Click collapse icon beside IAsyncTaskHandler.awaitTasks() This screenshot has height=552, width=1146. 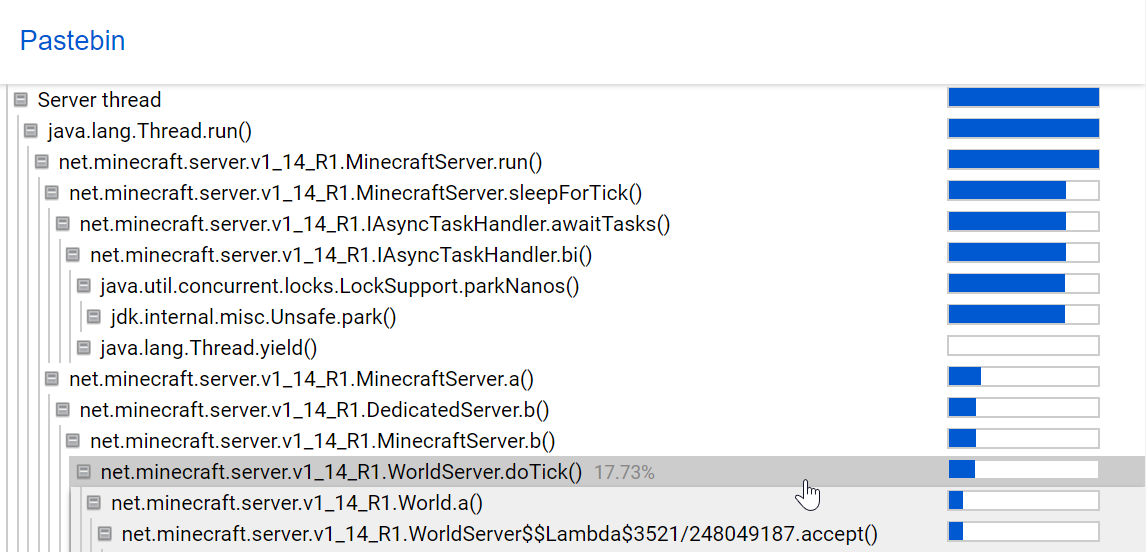(x=62, y=223)
